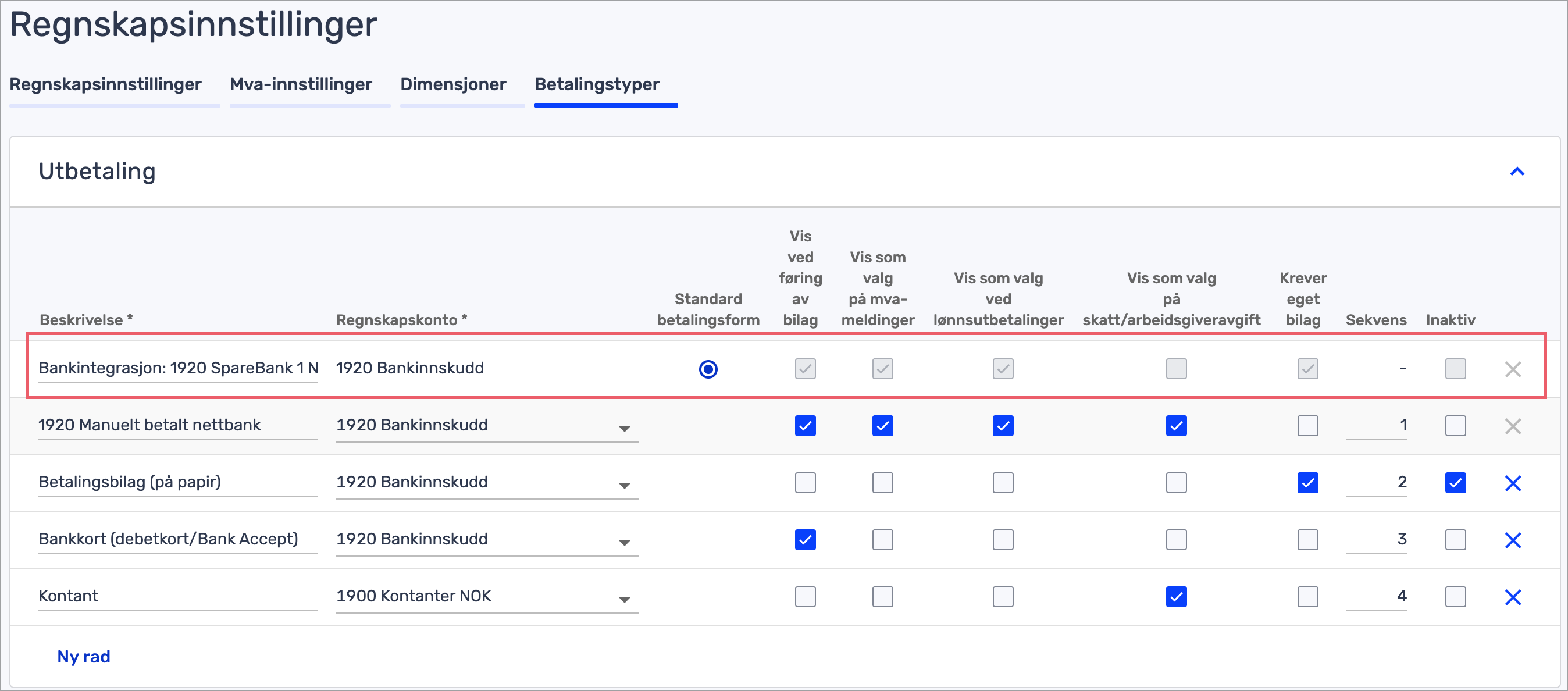Add a new row with Ny rad
This screenshot has height=691, width=1568.
[x=83, y=656]
